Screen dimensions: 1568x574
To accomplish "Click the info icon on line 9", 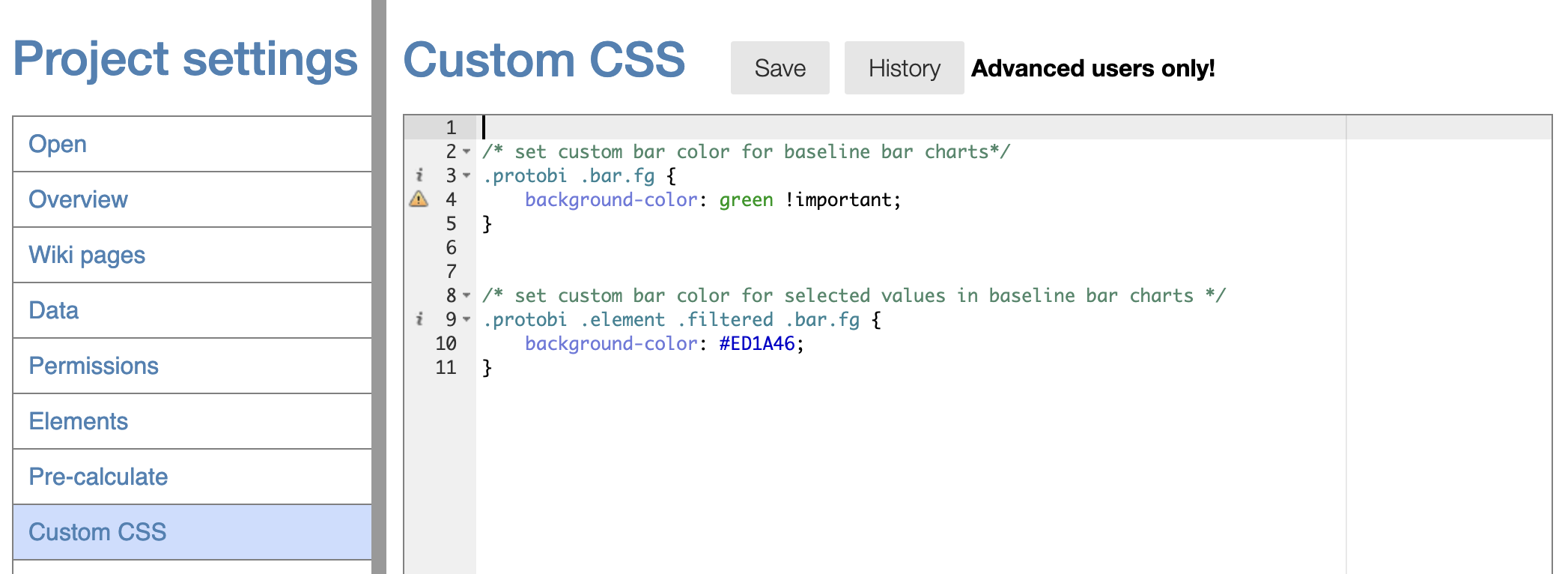I will point(419,319).
